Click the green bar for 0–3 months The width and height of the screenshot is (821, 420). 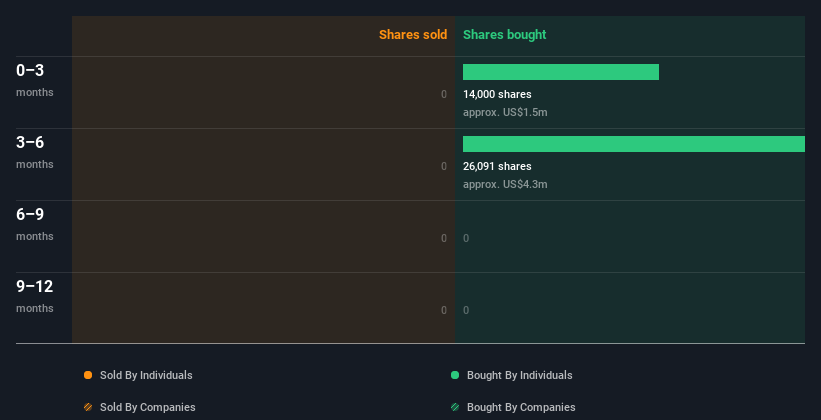tap(560, 72)
